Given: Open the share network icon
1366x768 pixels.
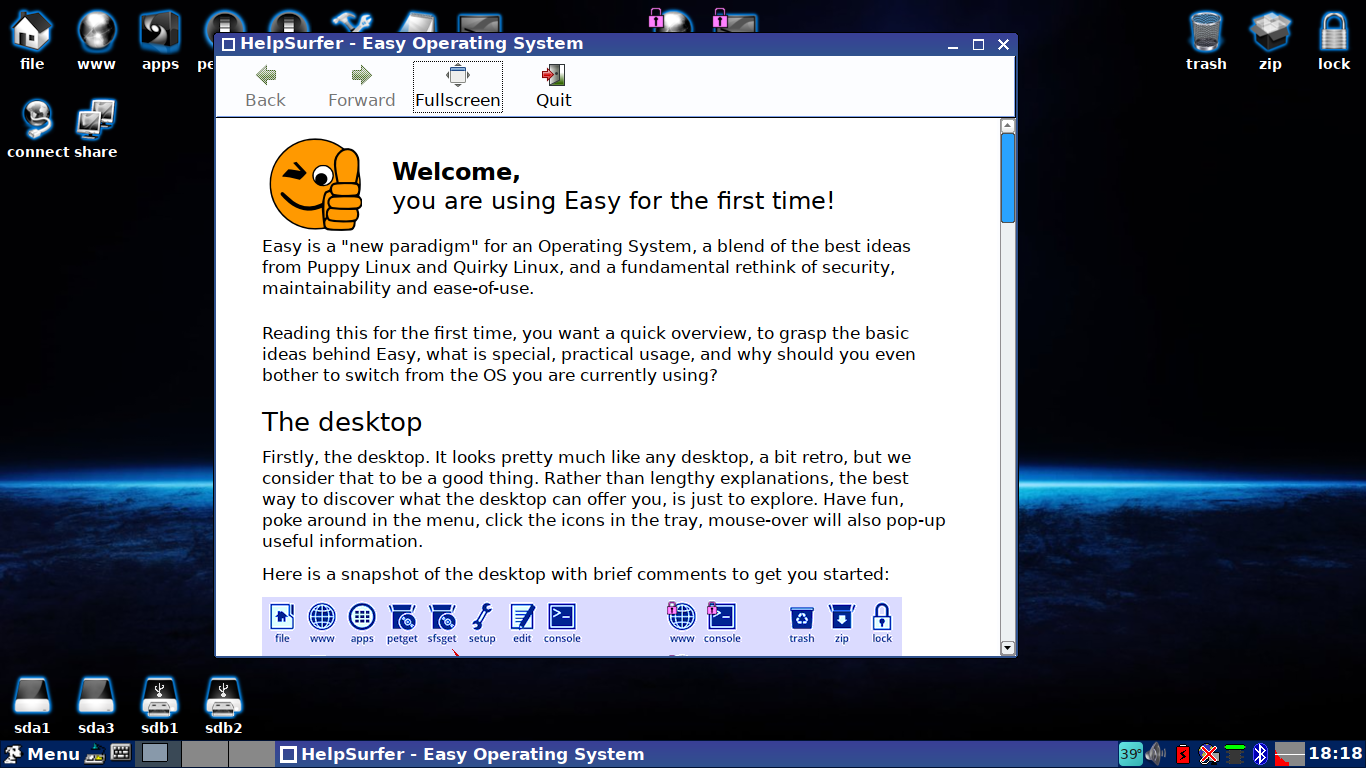Looking at the screenshot, I should click(x=96, y=129).
